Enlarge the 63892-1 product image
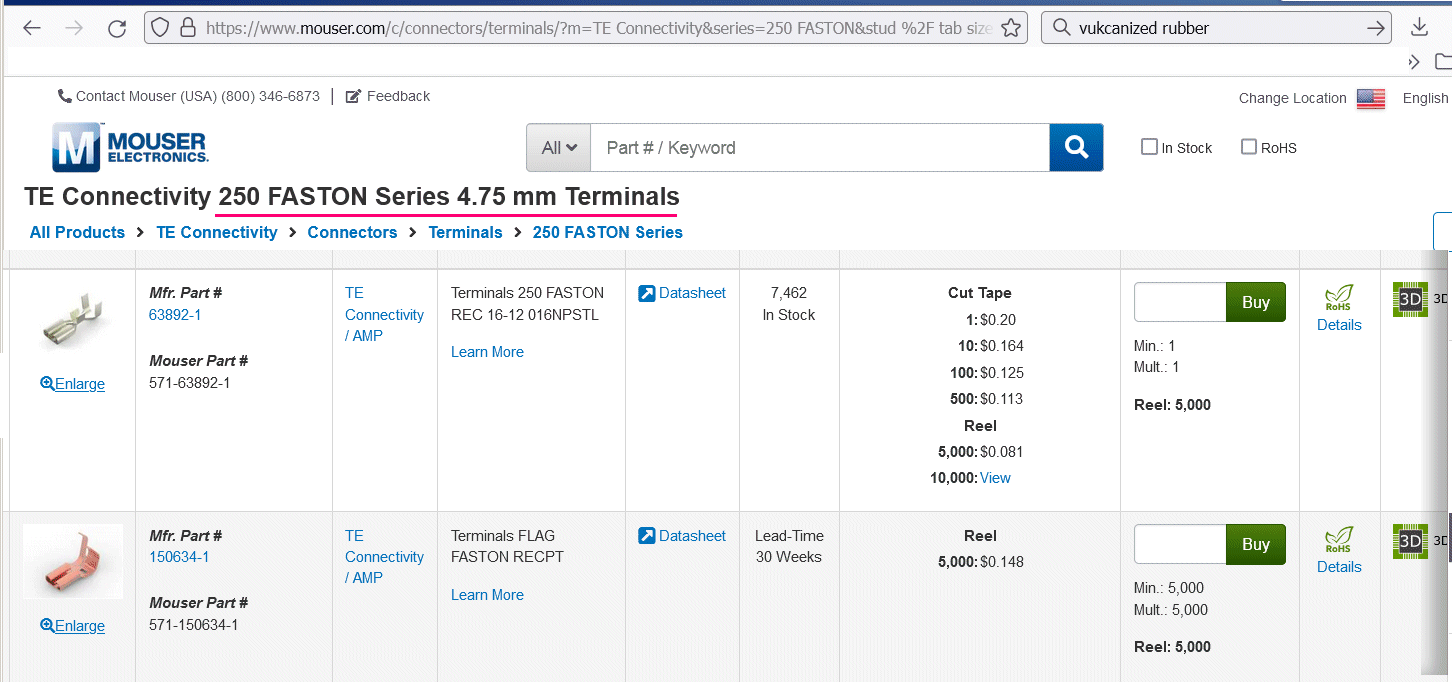The width and height of the screenshot is (1452, 682). point(72,384)
